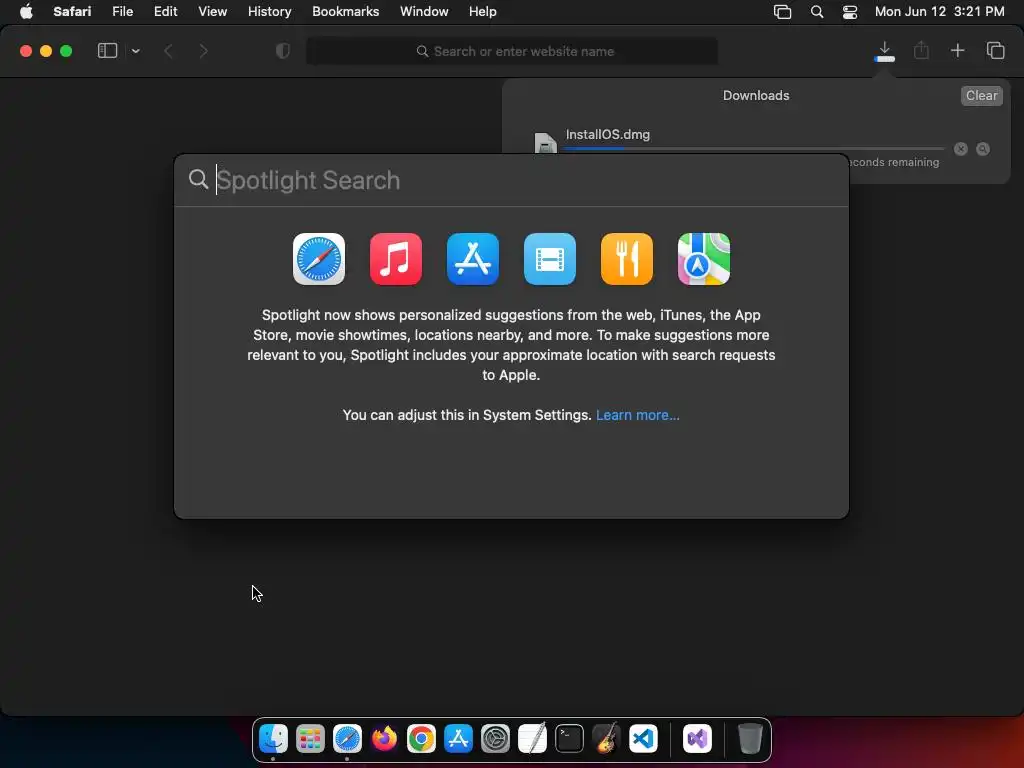Screen dimensions: 1024x768
Task: Cancel the InstallOS.dmg download
Action: 961,149
